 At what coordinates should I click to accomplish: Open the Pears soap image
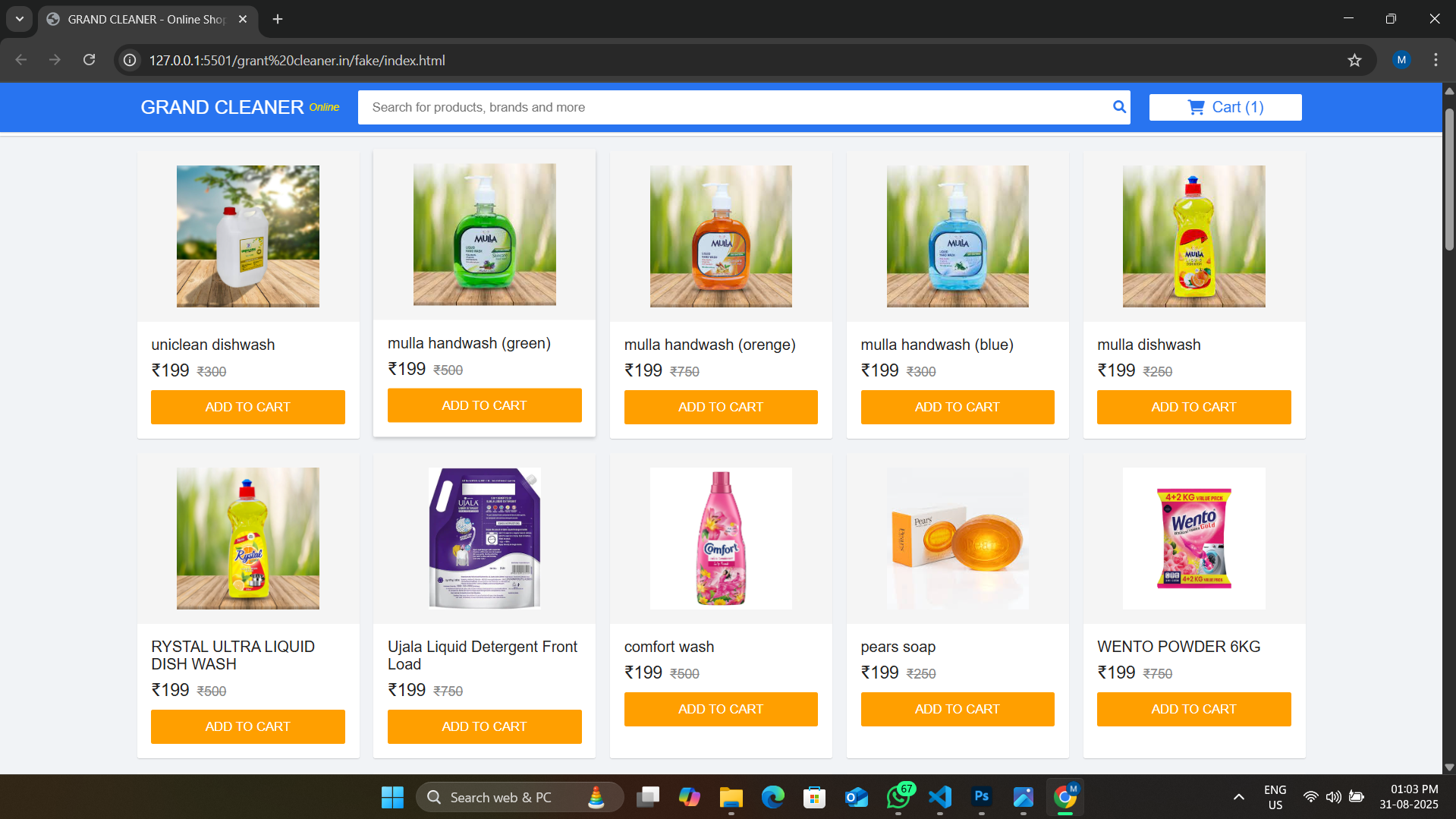tap(958, 538)
